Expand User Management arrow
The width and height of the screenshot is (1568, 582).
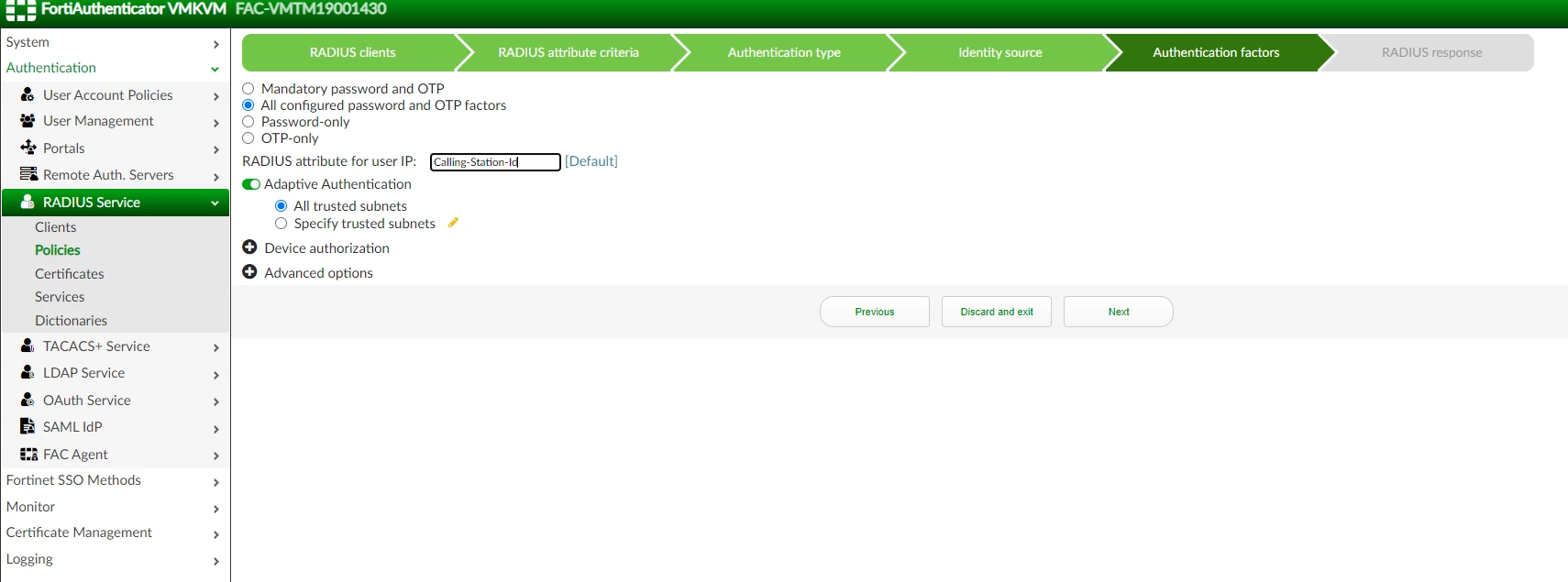(x=215, y=123)
